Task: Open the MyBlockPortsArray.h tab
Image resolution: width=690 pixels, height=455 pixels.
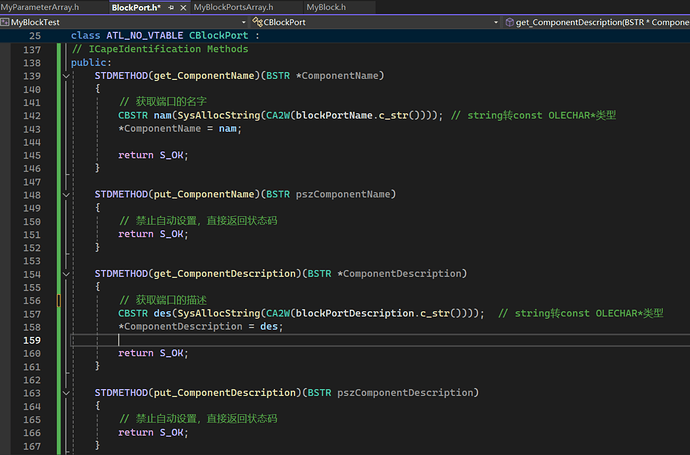Action: pyautogui.click(x=234, y=7)
